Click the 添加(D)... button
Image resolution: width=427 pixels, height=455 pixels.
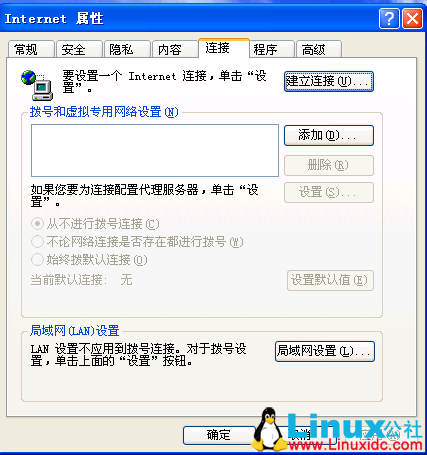(x=329, y=135)
